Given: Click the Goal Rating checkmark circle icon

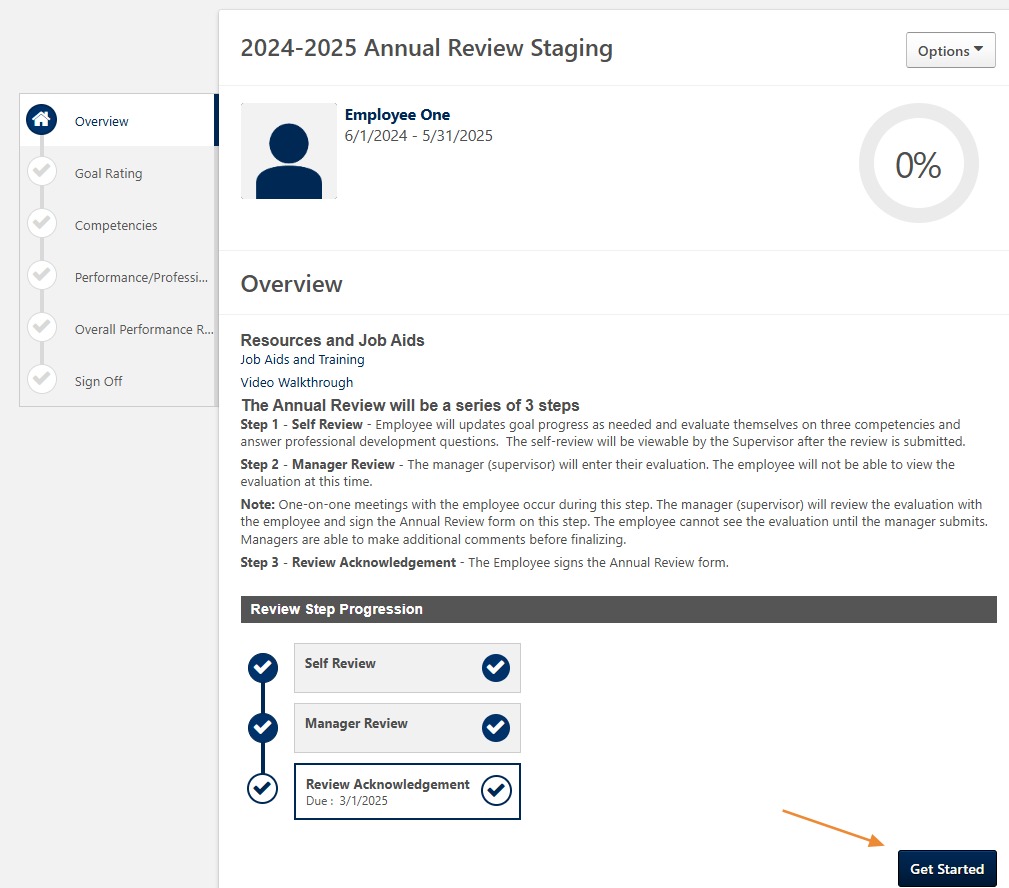Looking at the screenshot, I should 42,172.
